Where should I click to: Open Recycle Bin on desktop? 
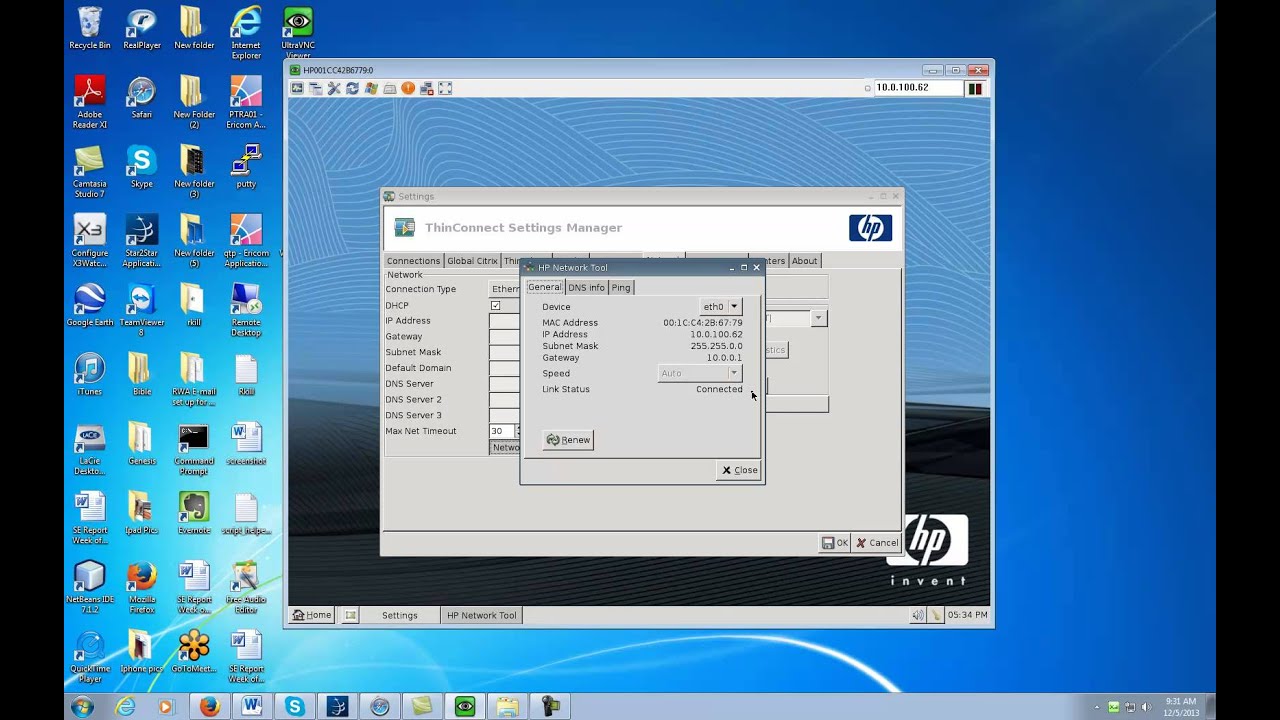[90, 28]
